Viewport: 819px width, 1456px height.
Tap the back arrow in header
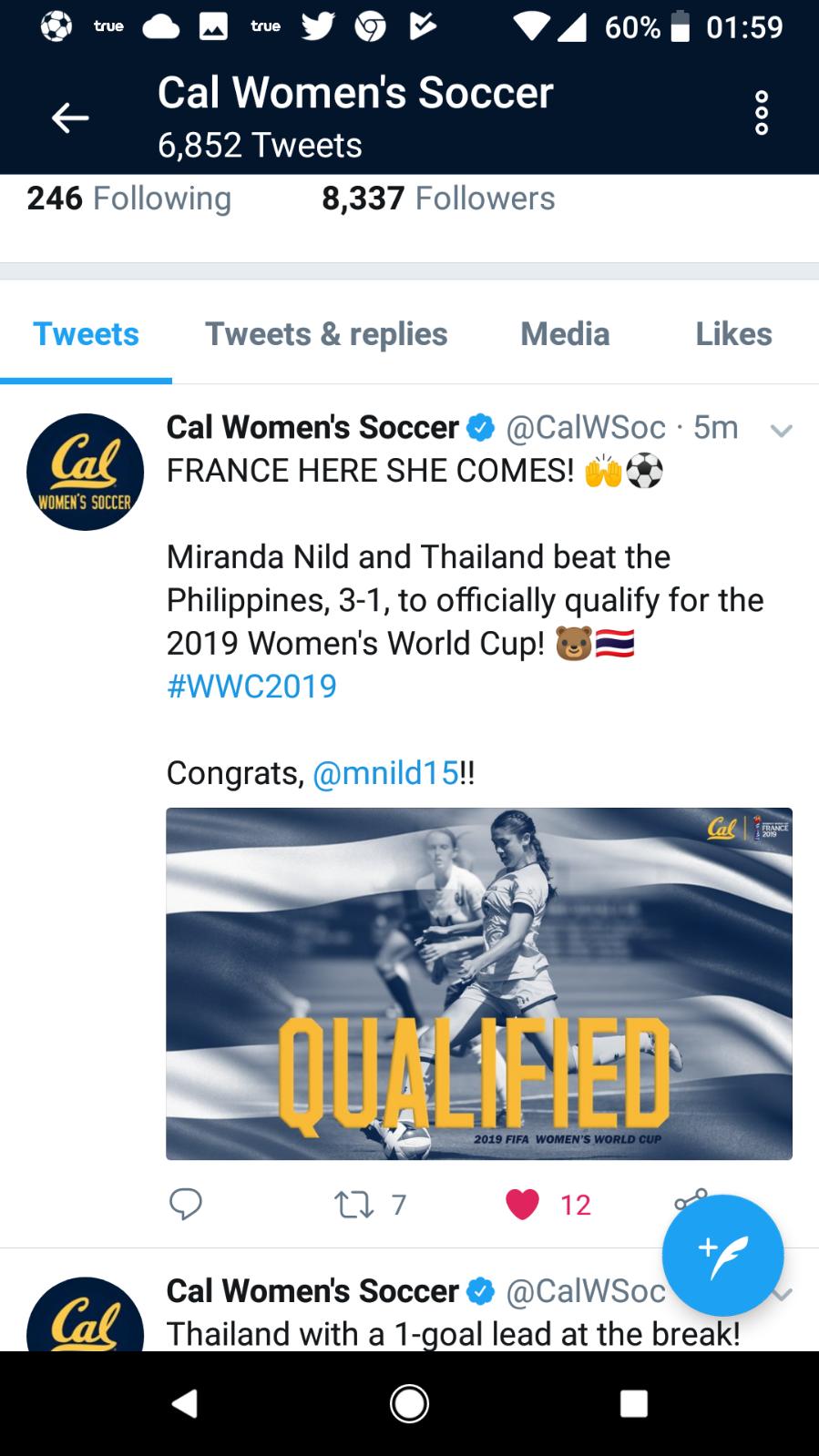click(x=69, y=117)
